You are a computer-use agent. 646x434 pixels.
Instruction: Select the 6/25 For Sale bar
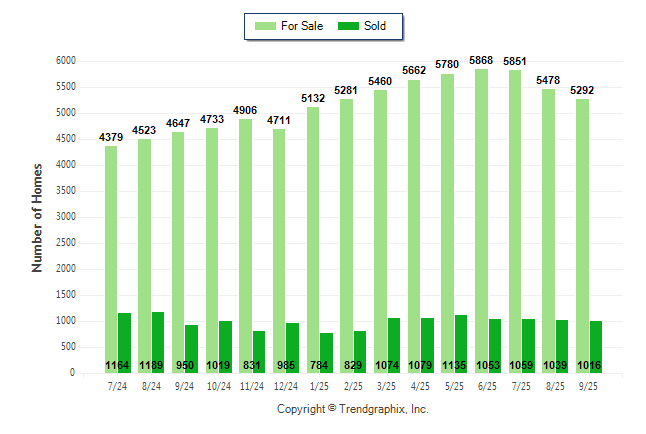(482, 220)
